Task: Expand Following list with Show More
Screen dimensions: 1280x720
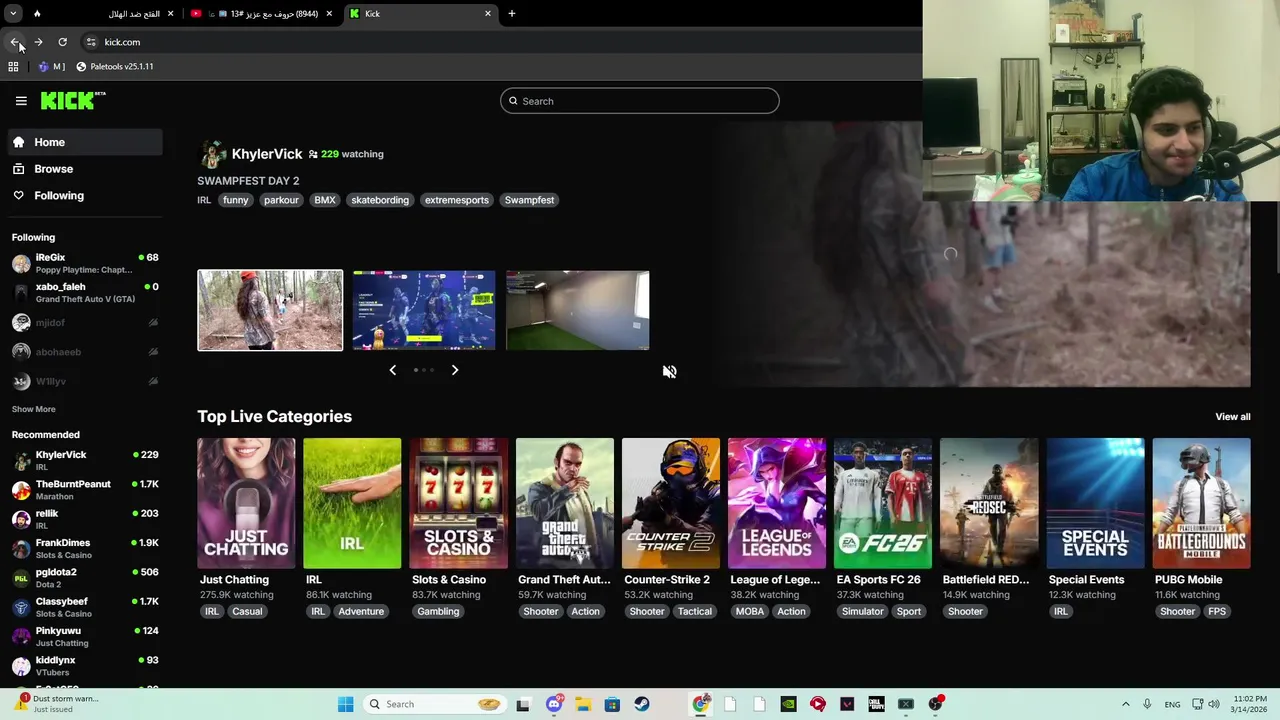Action: click(x=33, y=409)
